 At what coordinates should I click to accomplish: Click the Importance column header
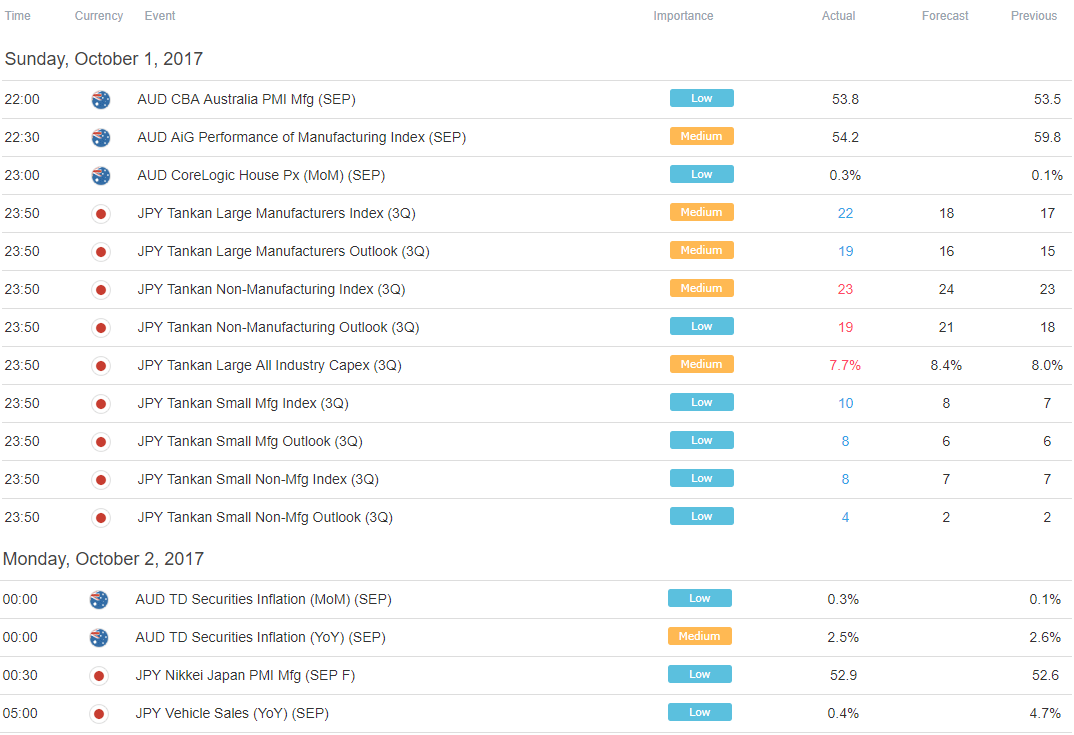click(x=683, y=16)
